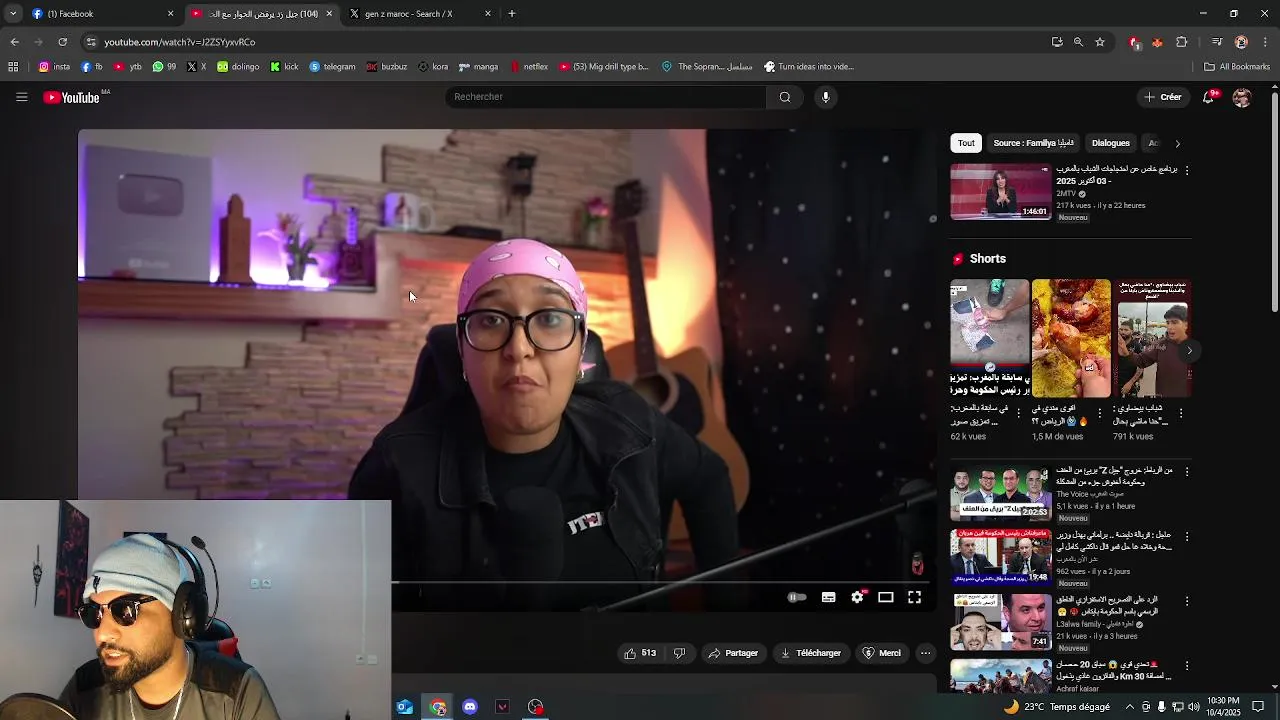
Task: Toggle subtitles/closed captions
Action: (829, 597)
